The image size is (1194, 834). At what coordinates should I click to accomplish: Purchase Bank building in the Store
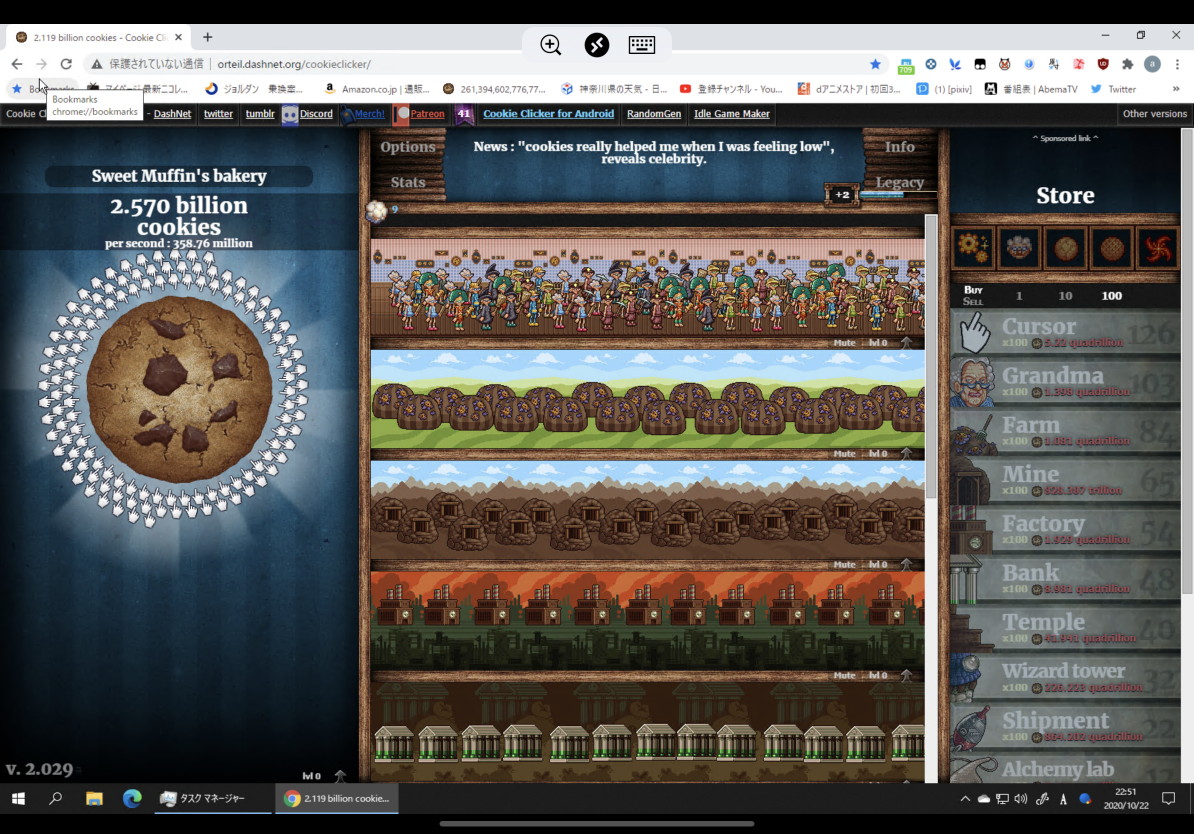(1065, 579)
